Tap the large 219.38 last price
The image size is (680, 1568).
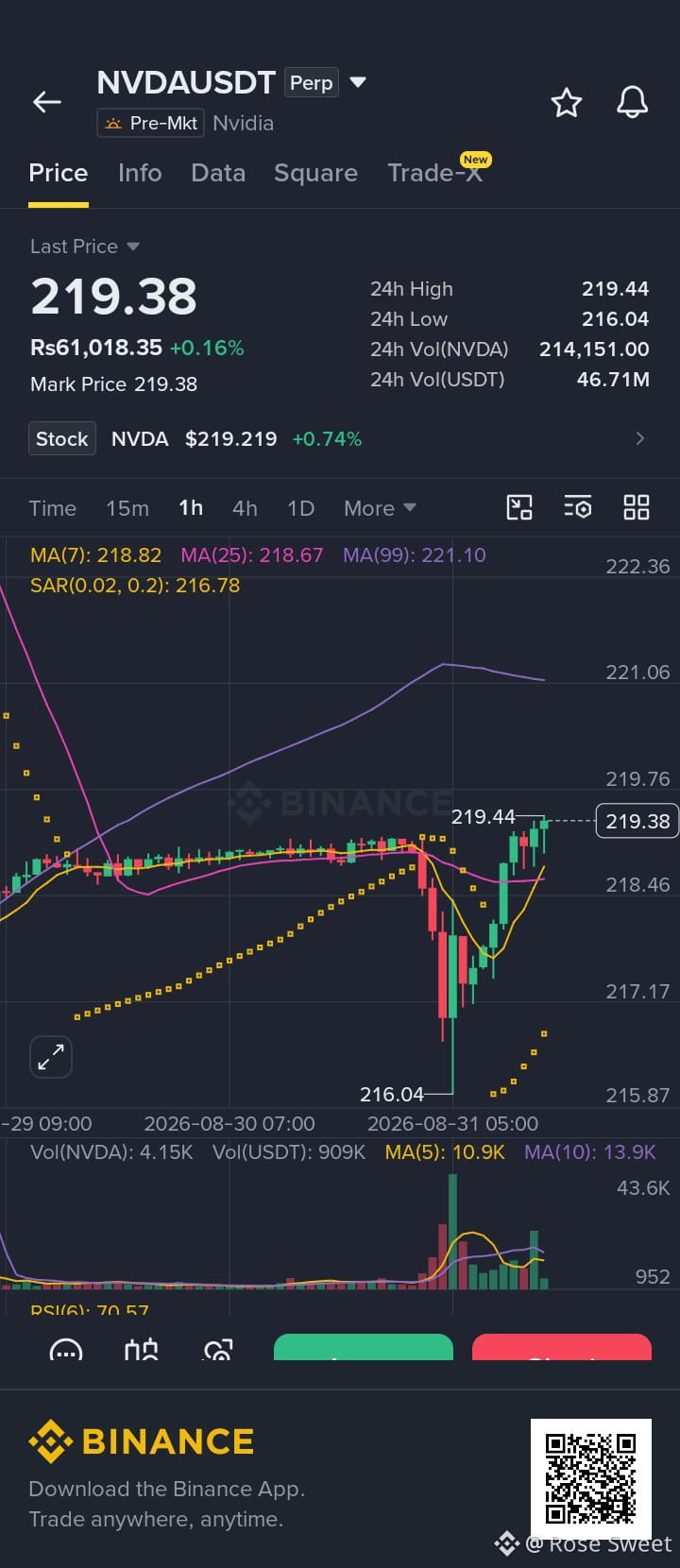[114, 297]
